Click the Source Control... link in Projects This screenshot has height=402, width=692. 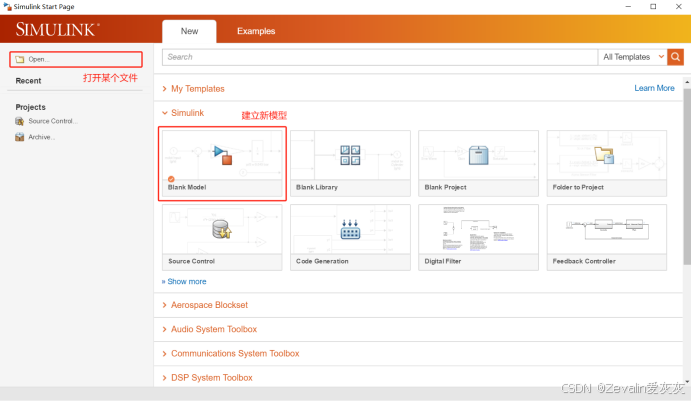[x=53, y=121]
